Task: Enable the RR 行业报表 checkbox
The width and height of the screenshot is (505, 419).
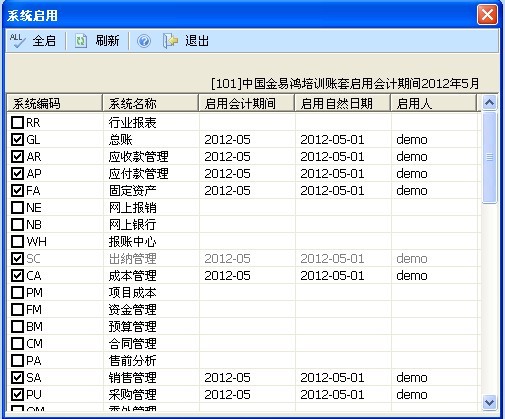Action: click(17, 123)
